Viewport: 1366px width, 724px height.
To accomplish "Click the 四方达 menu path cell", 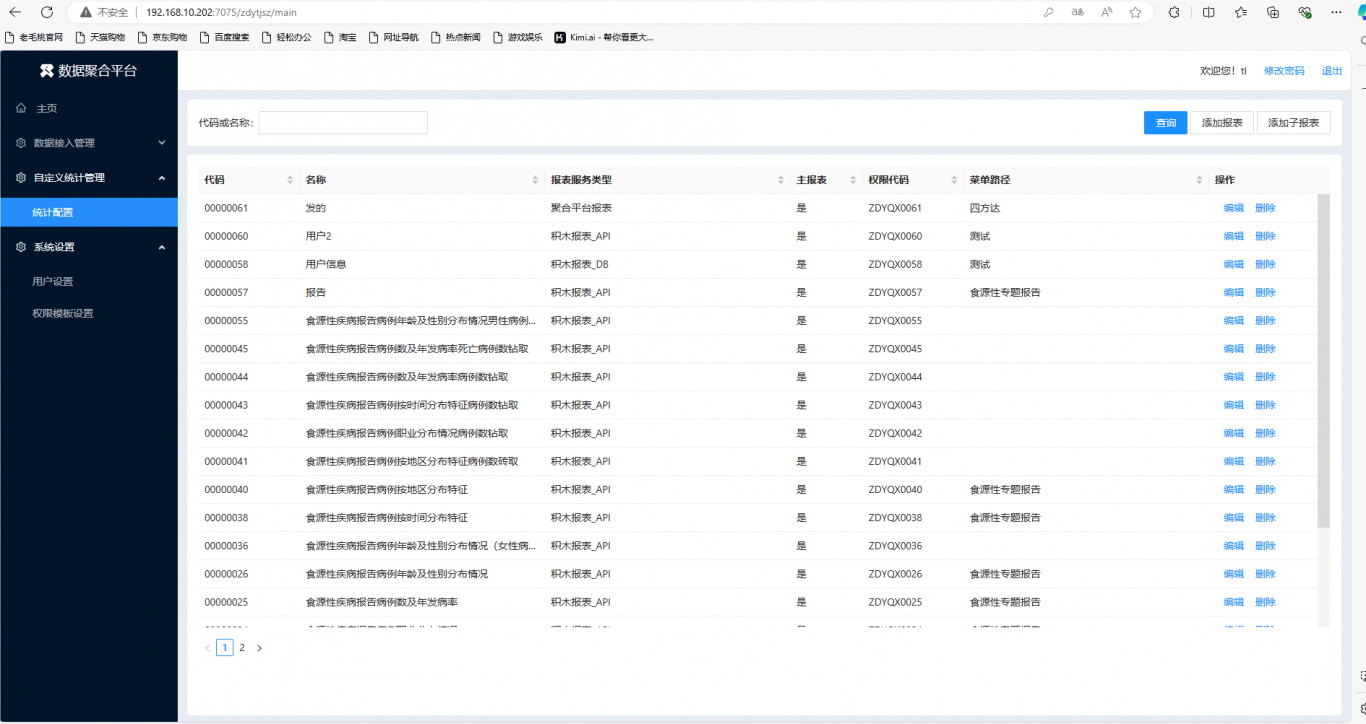I will [985, 208].
